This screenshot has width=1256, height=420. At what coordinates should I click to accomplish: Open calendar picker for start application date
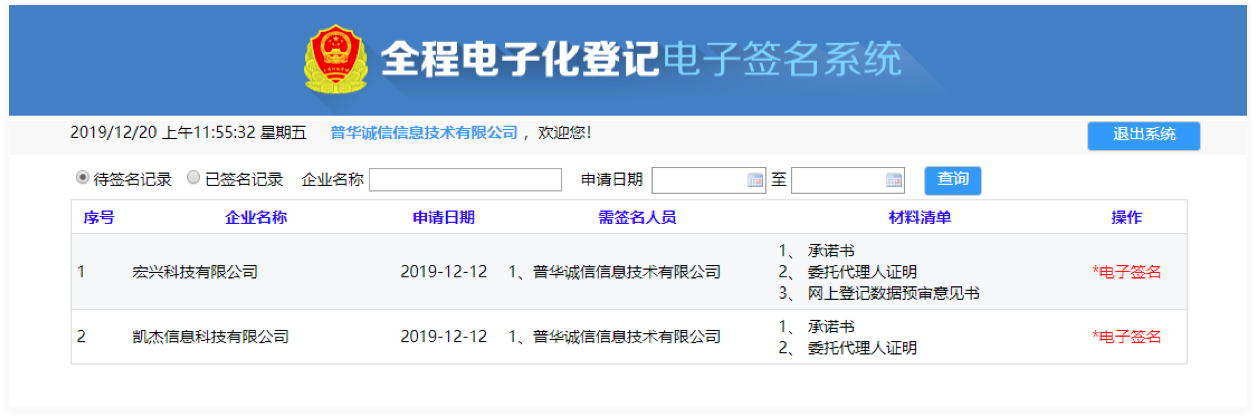(x=755, y=180)
